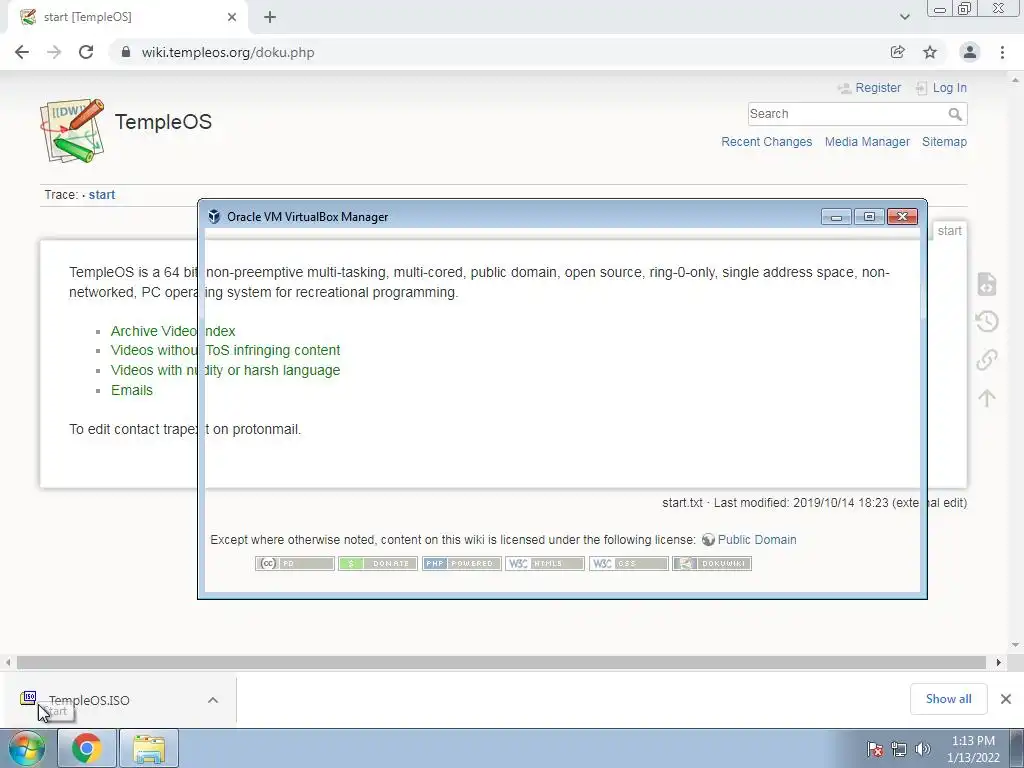The width and height of the screenshot is (1024, 768).
Task: Click the start breadcrumb link
Action: click(x=102, y=195)
